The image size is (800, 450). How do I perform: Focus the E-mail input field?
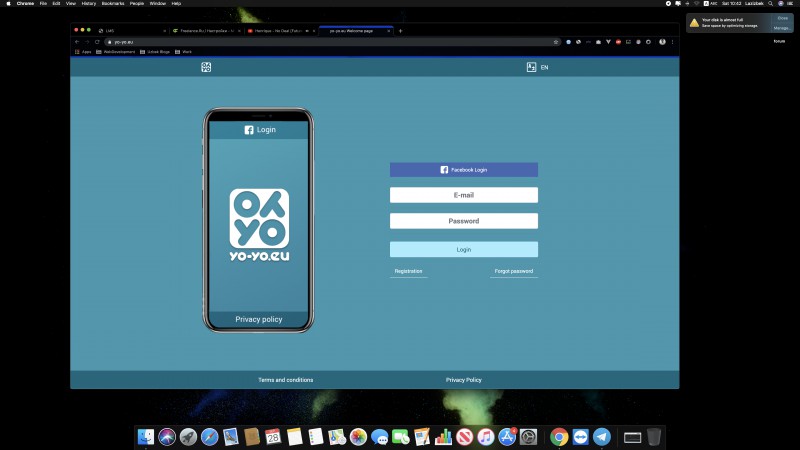point(464,195)
